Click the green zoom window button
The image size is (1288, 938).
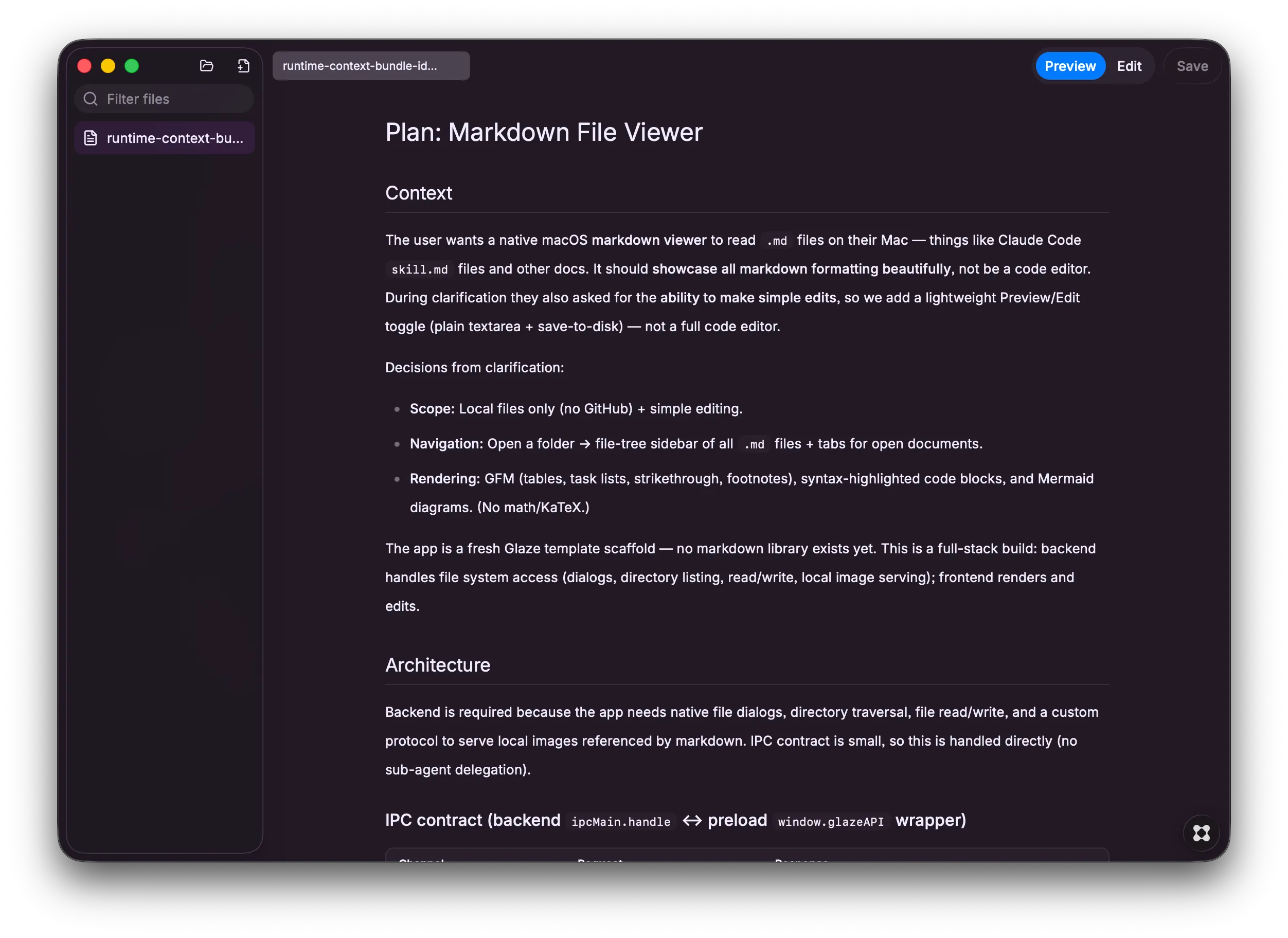[x=132, y=66]
